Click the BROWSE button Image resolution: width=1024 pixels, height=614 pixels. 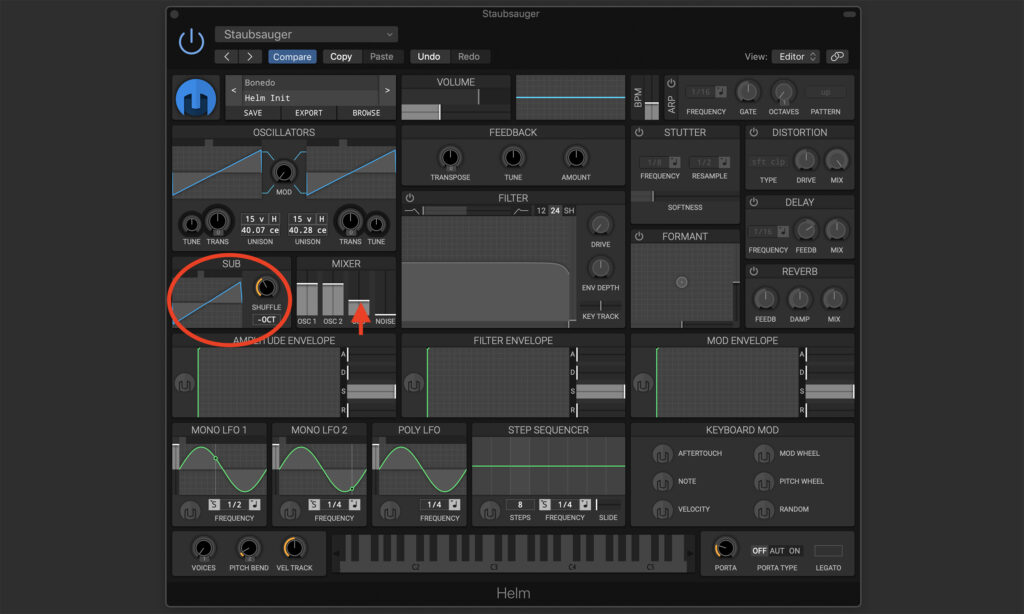[x=366, y=113]
